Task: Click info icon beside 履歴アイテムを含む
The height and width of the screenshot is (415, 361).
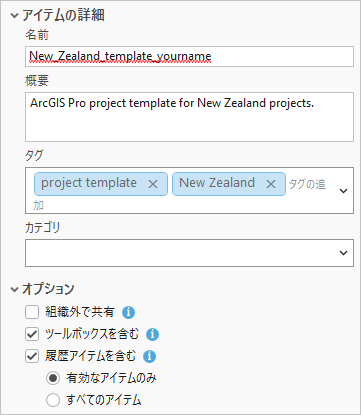Action: point(149,356)
